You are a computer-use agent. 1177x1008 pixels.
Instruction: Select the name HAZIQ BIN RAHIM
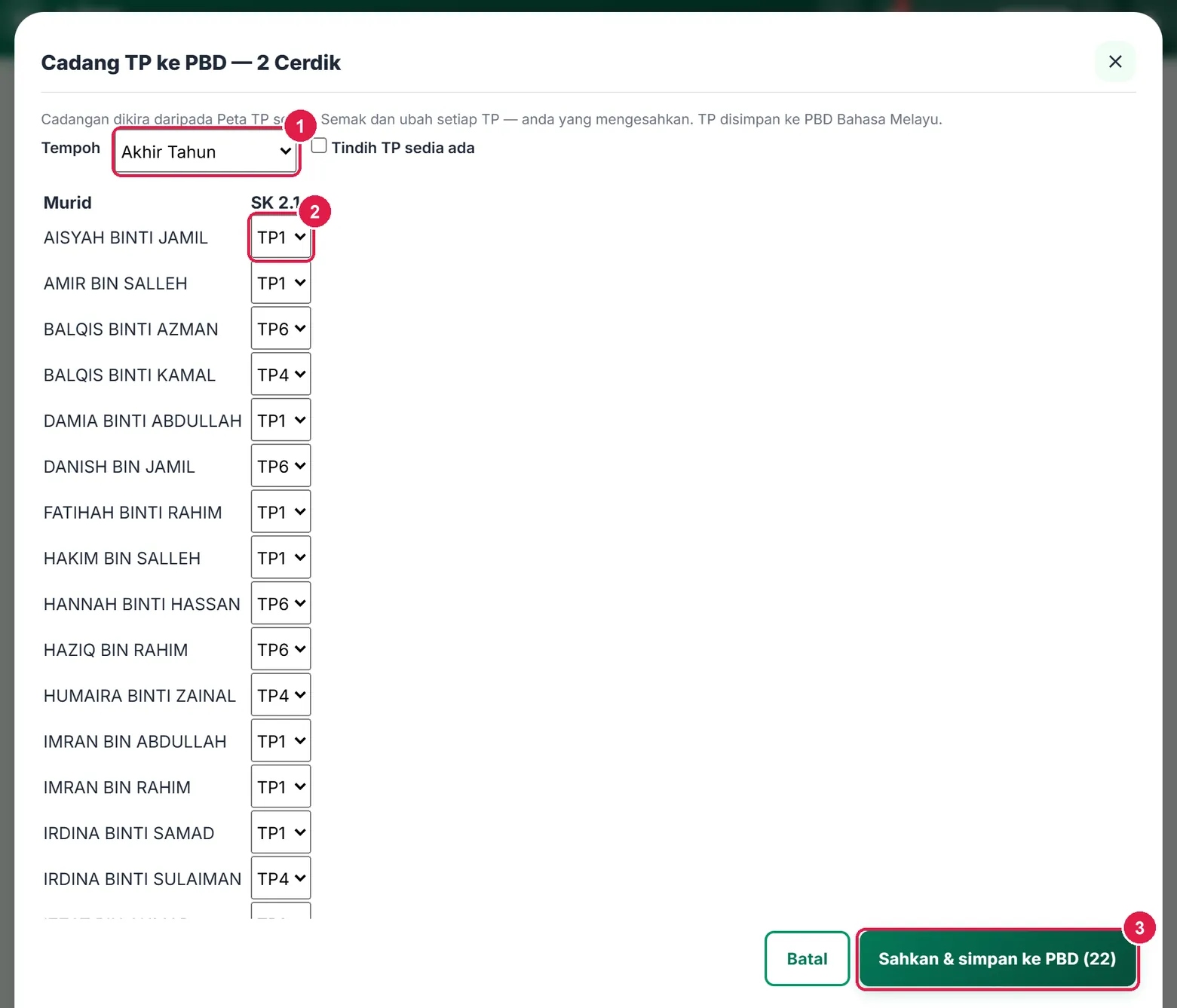[x=116, y=650]
